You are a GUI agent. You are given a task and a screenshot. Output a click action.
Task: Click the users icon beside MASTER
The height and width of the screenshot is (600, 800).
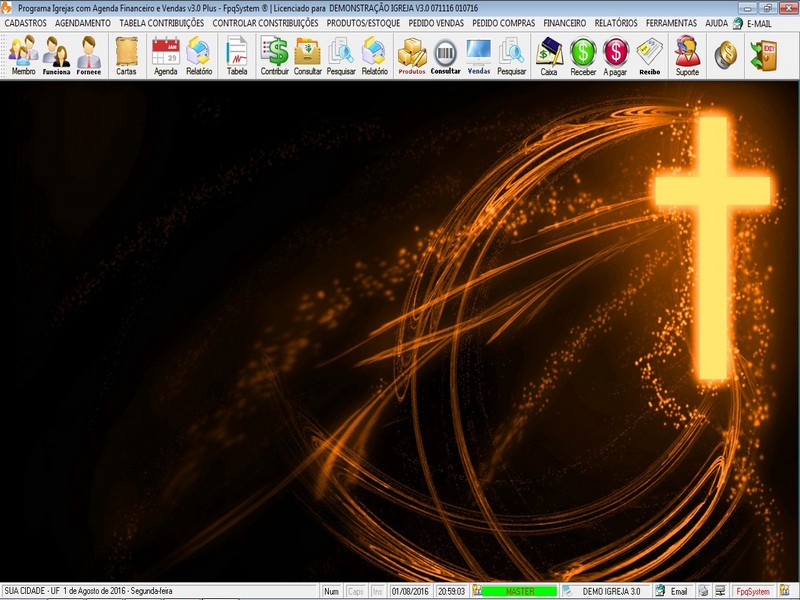point(477,591)
